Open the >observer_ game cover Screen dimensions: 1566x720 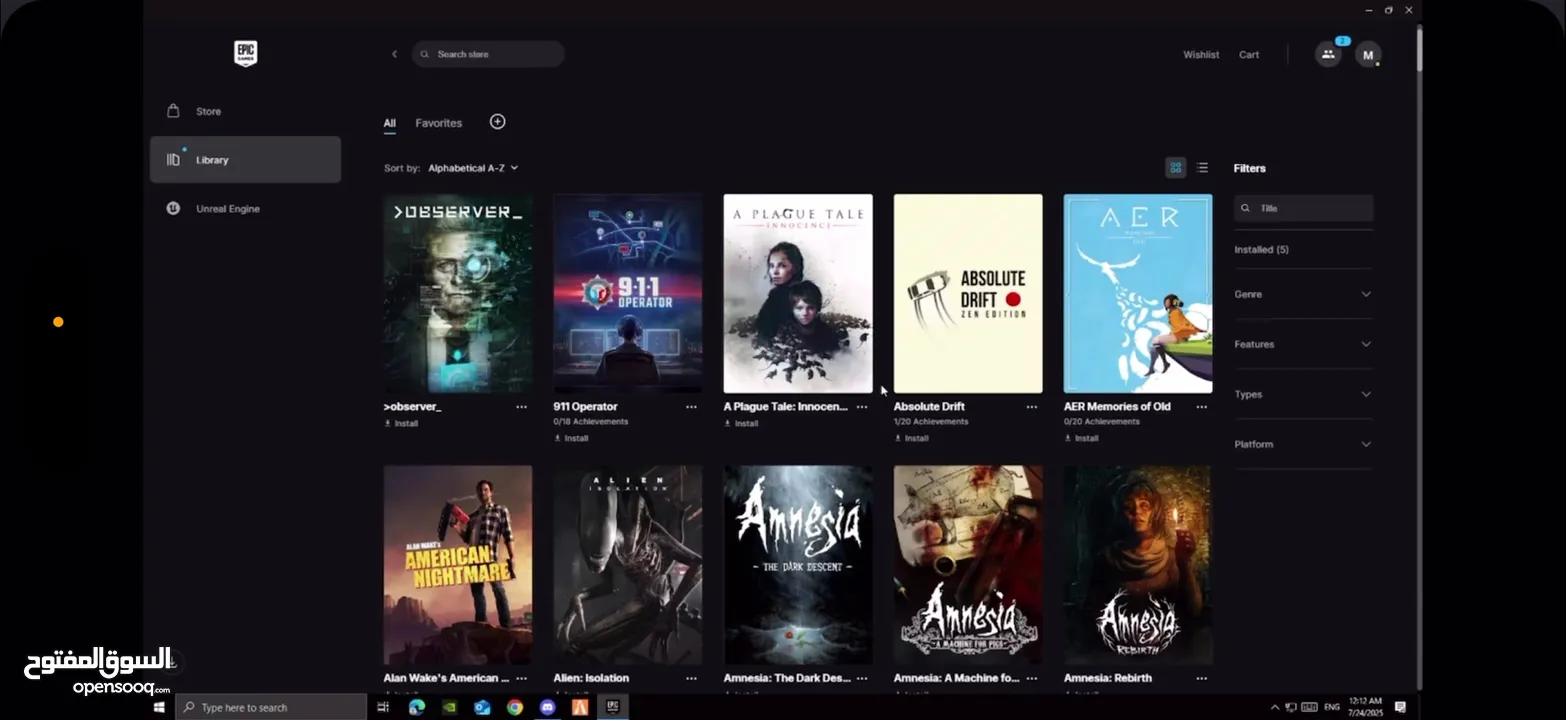(x=458, y=293)
